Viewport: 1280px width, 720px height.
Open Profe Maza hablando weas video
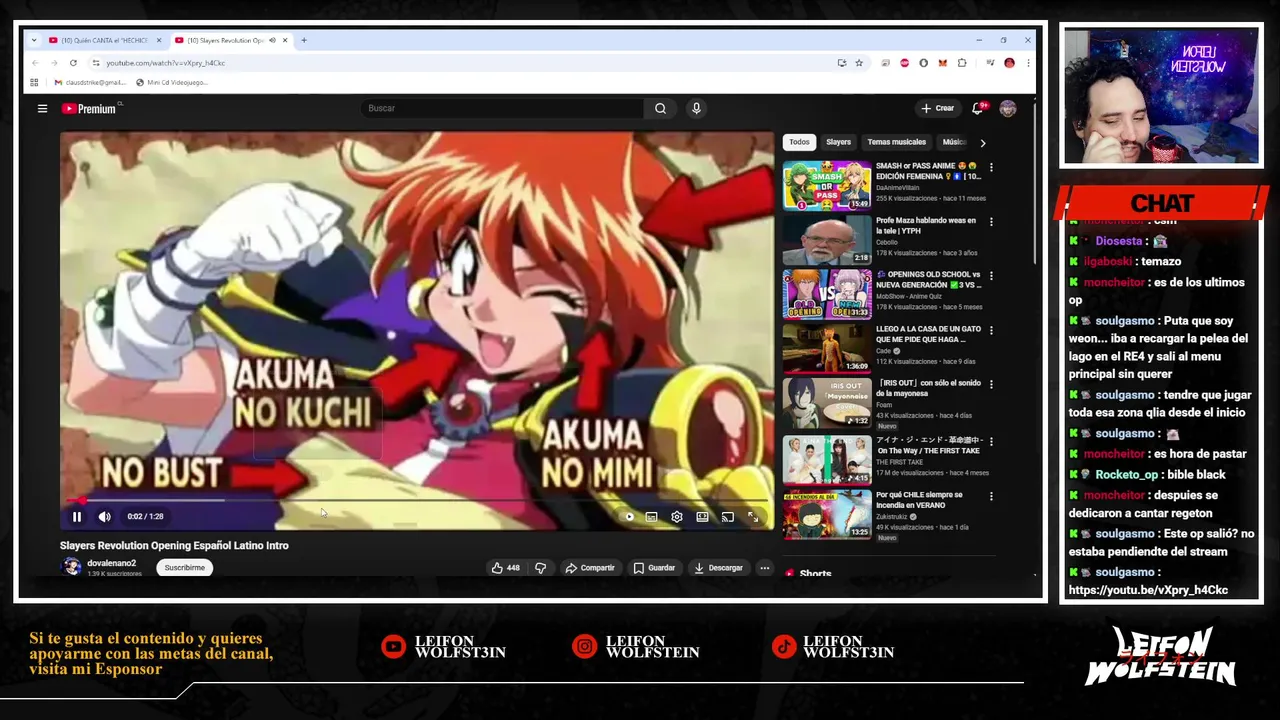point(827,240)
